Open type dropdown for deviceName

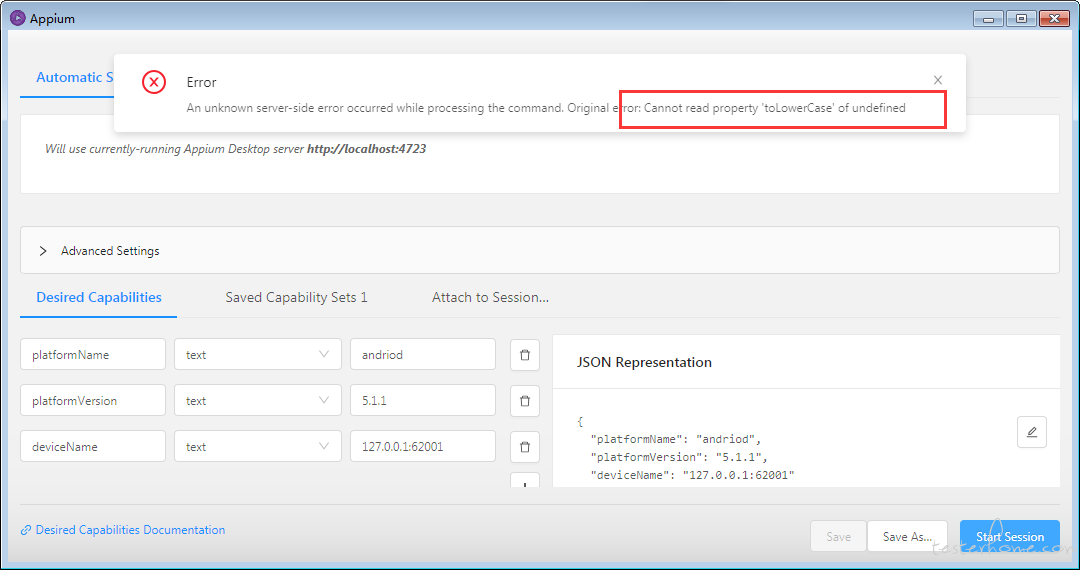[258, 447]
